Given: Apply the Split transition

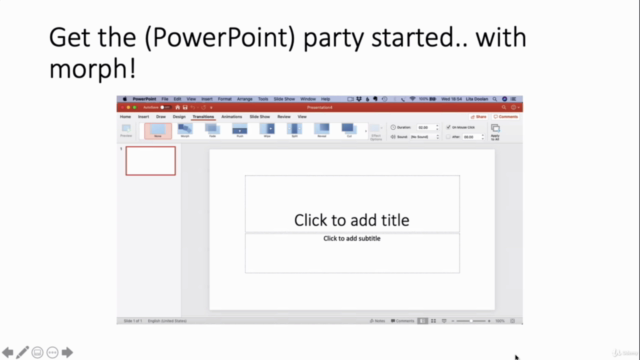Looking at the screenshot, I should 294,131.
